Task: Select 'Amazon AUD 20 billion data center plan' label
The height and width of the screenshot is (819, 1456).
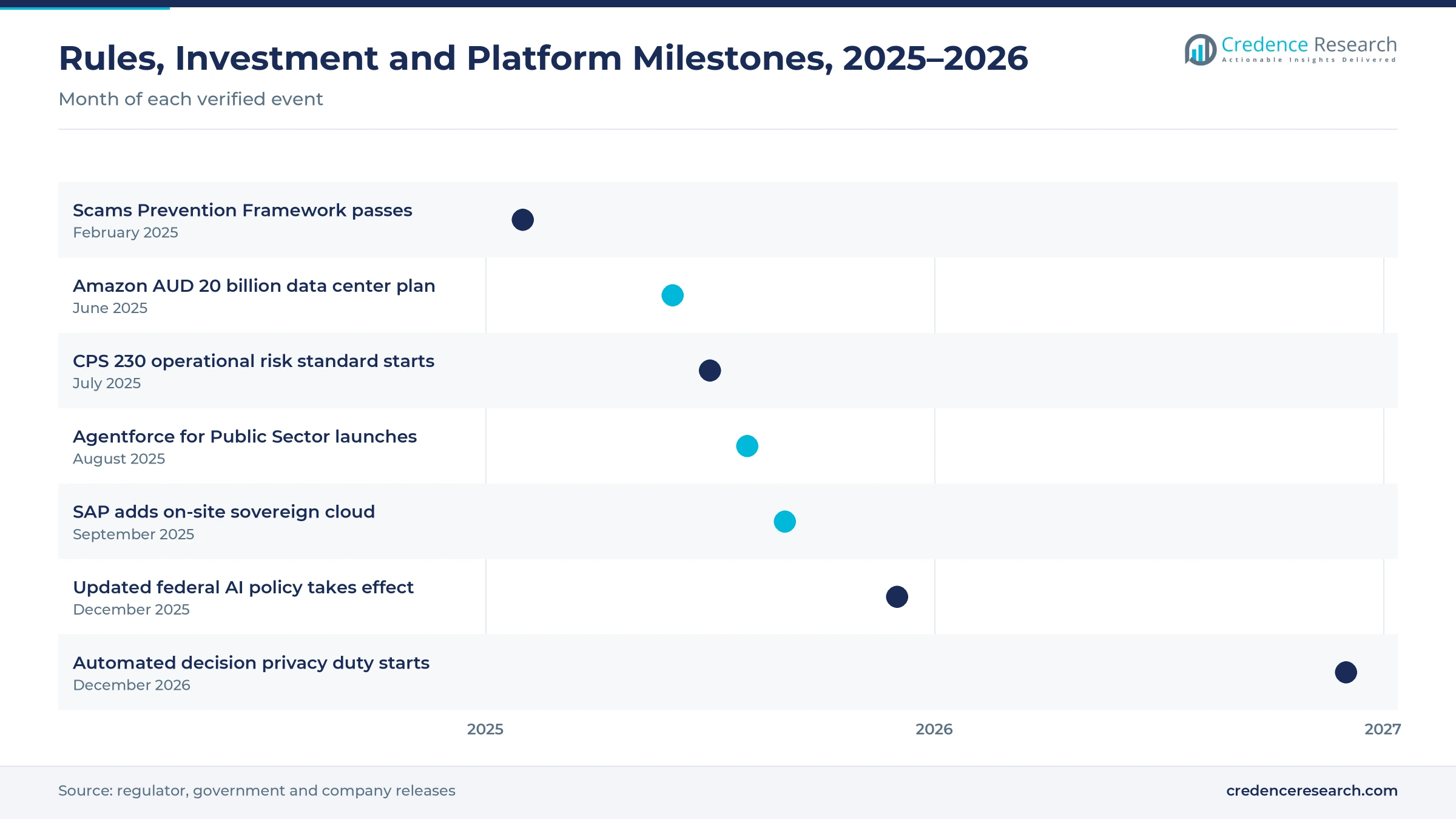Action: (254, 286)
